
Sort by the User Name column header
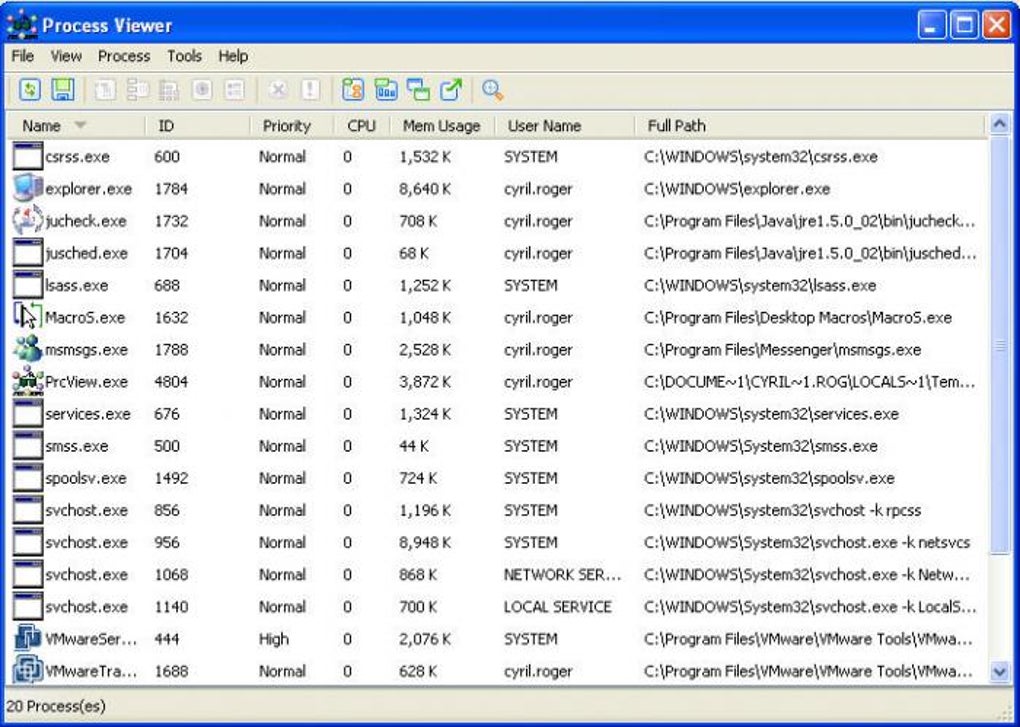(x=565, y=126)
